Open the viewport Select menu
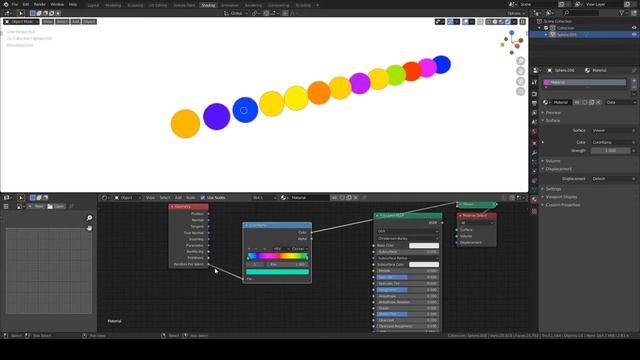 click(62, 22)
